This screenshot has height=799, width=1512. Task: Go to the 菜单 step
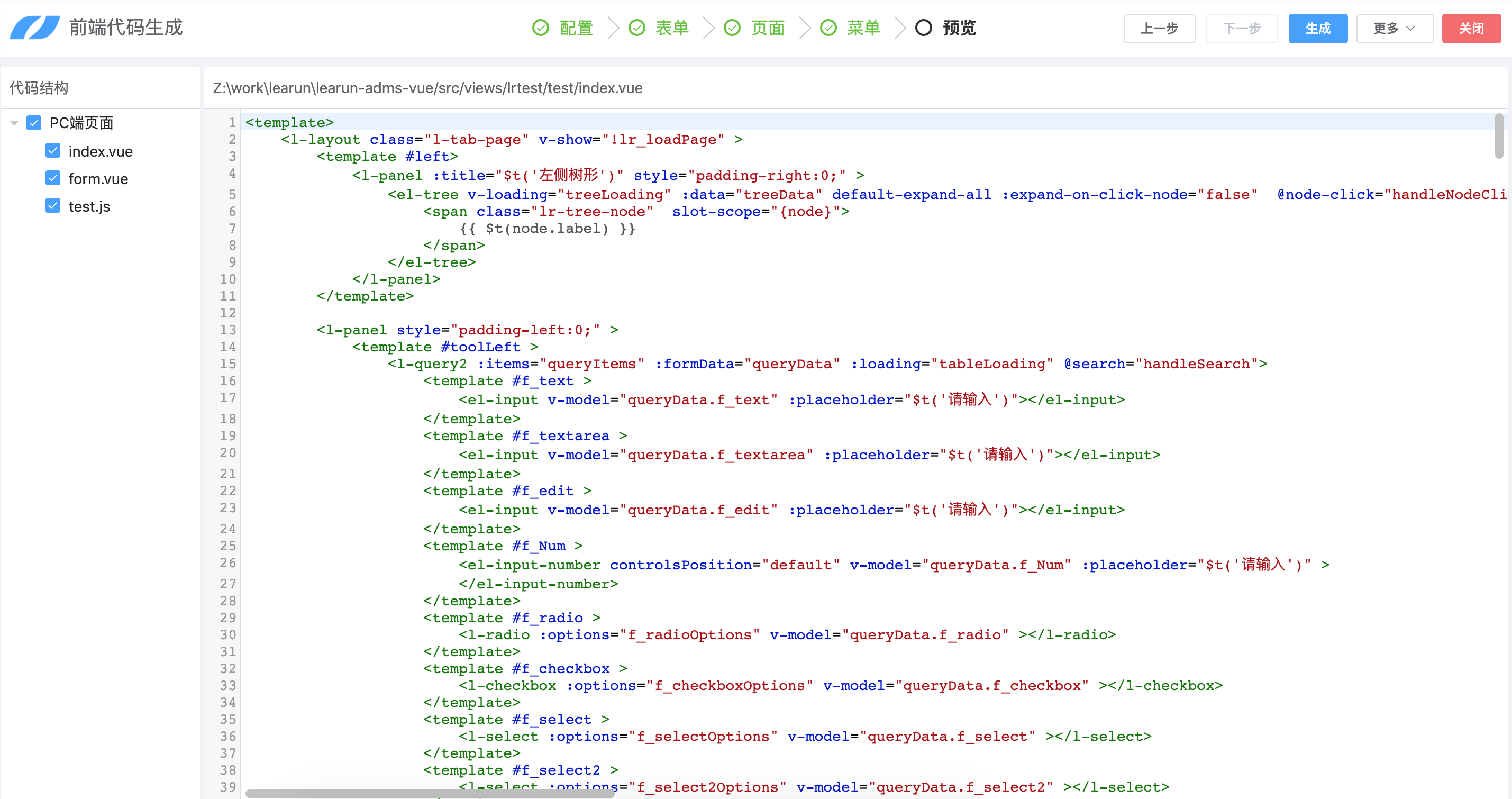click(863, 28)
